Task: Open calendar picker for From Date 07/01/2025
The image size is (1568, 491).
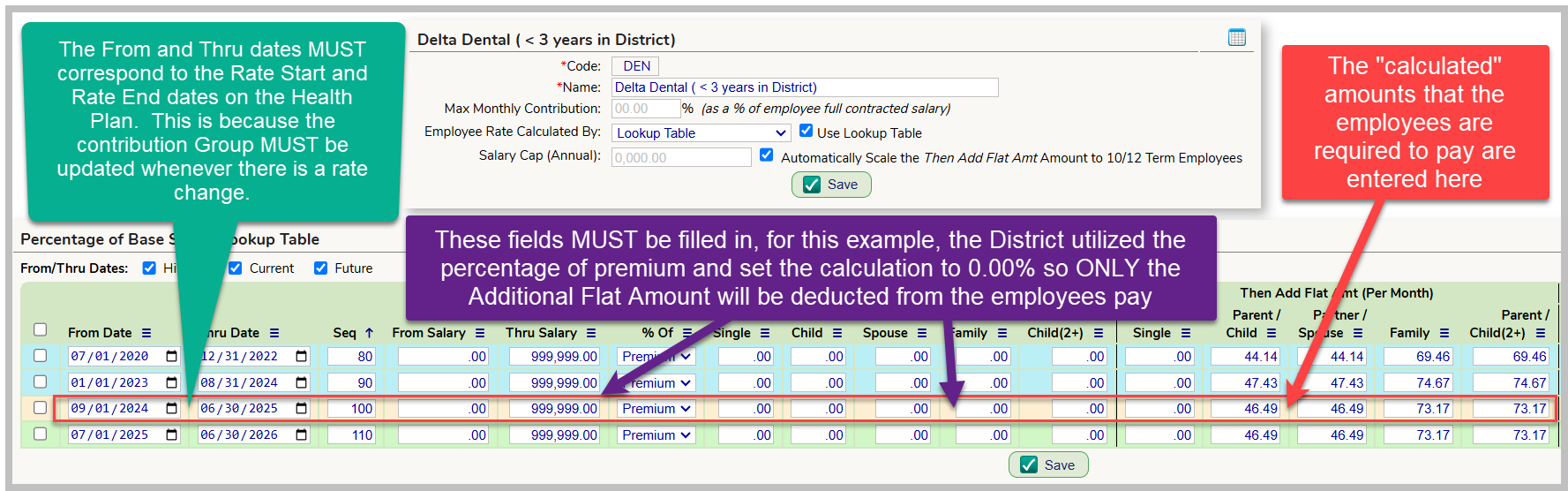Action: coord(171,434)
